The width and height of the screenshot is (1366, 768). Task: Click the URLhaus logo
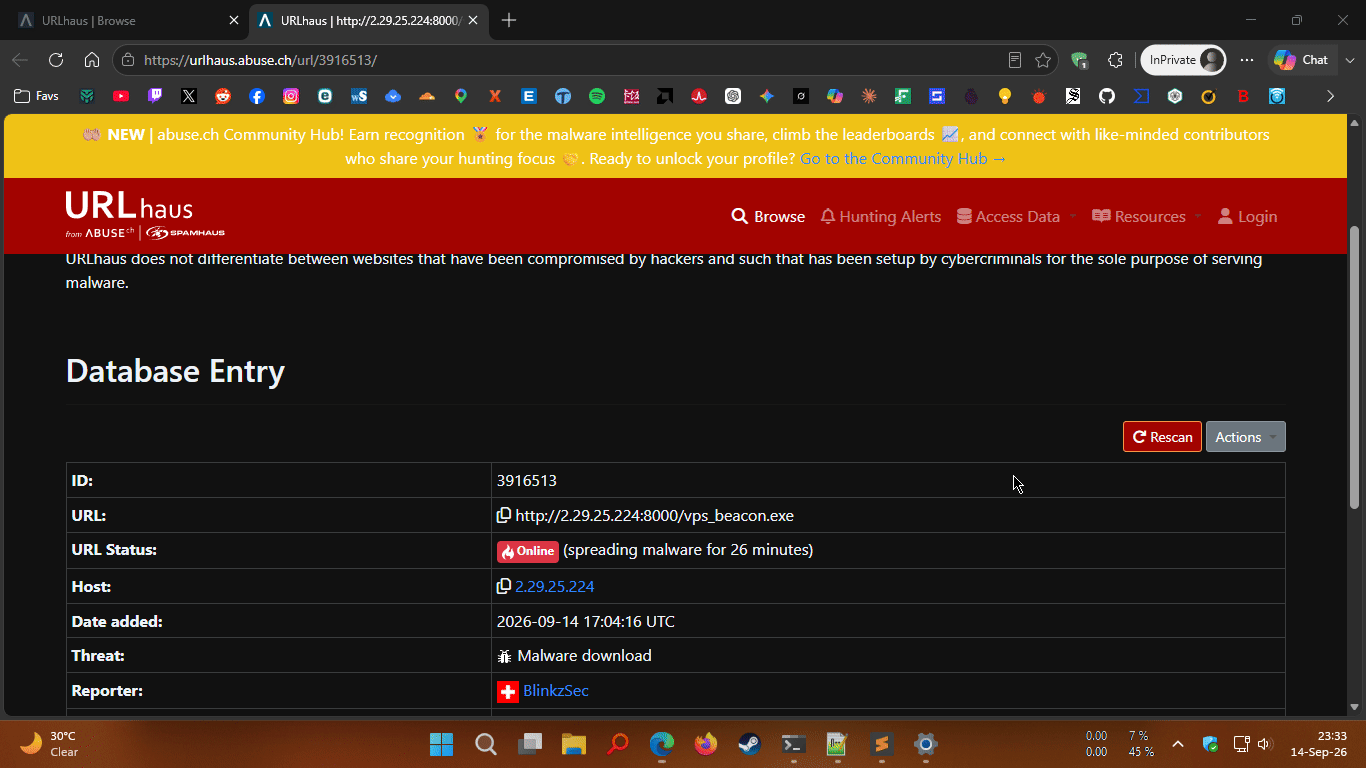145,216
